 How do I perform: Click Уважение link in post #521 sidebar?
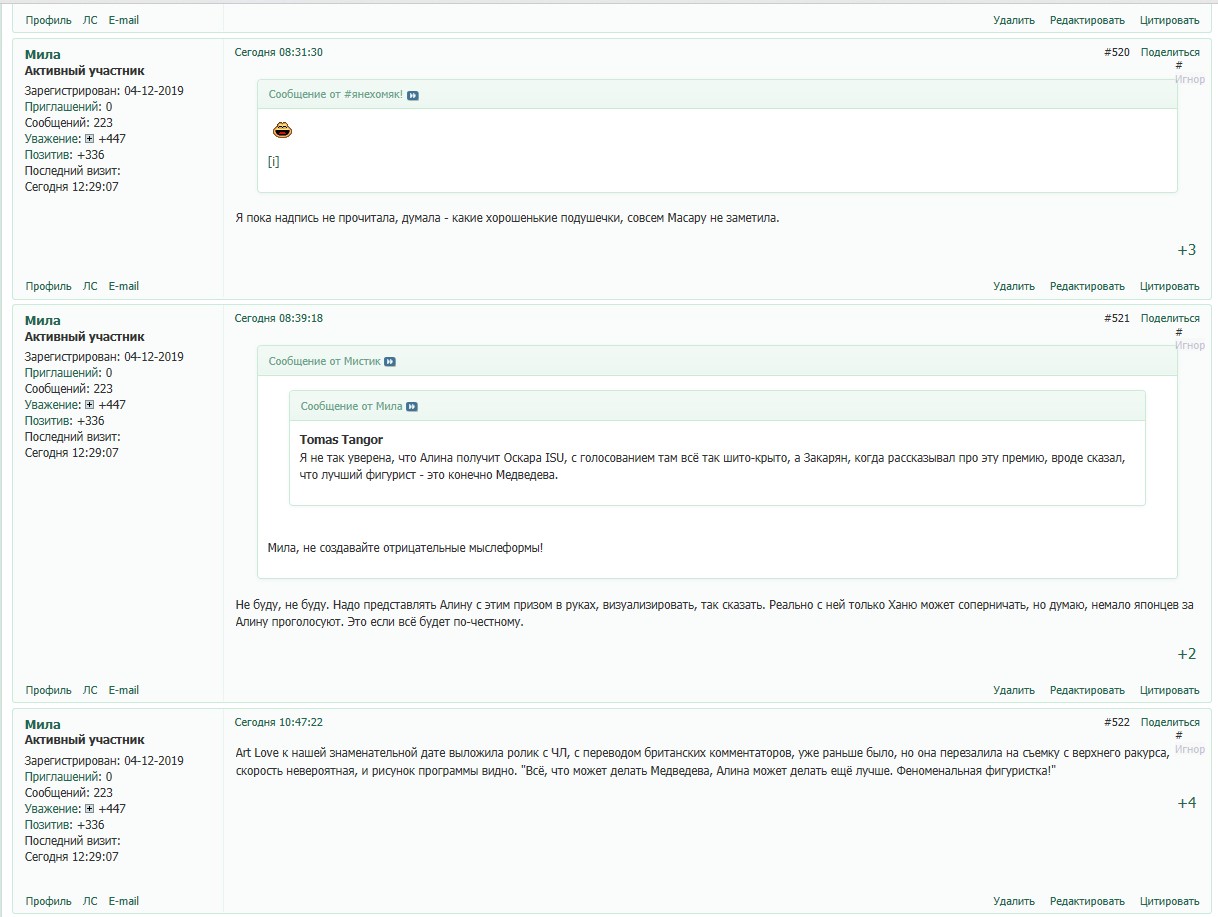[52, 405]
